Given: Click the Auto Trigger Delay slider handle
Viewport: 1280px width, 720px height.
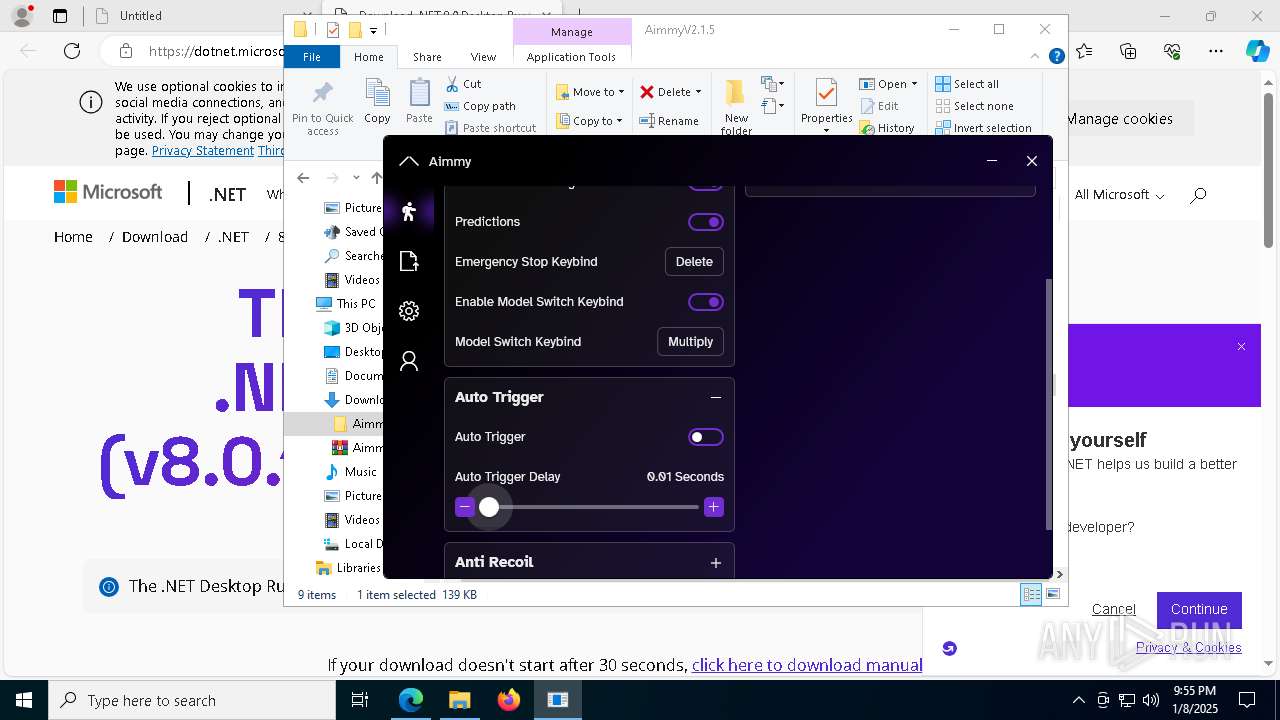Looking at the screenshot, I should point(488,507).
